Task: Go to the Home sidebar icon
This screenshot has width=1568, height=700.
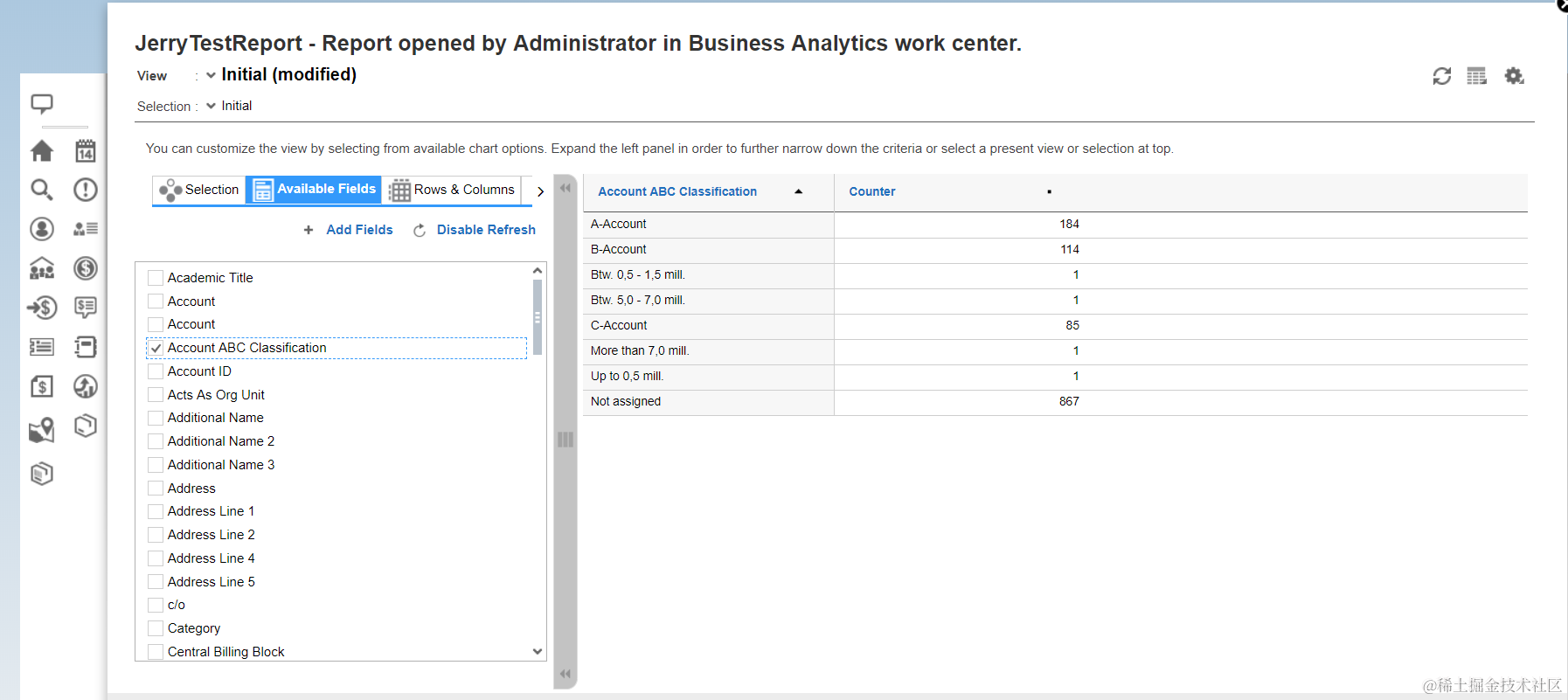Action: [42, 151]
